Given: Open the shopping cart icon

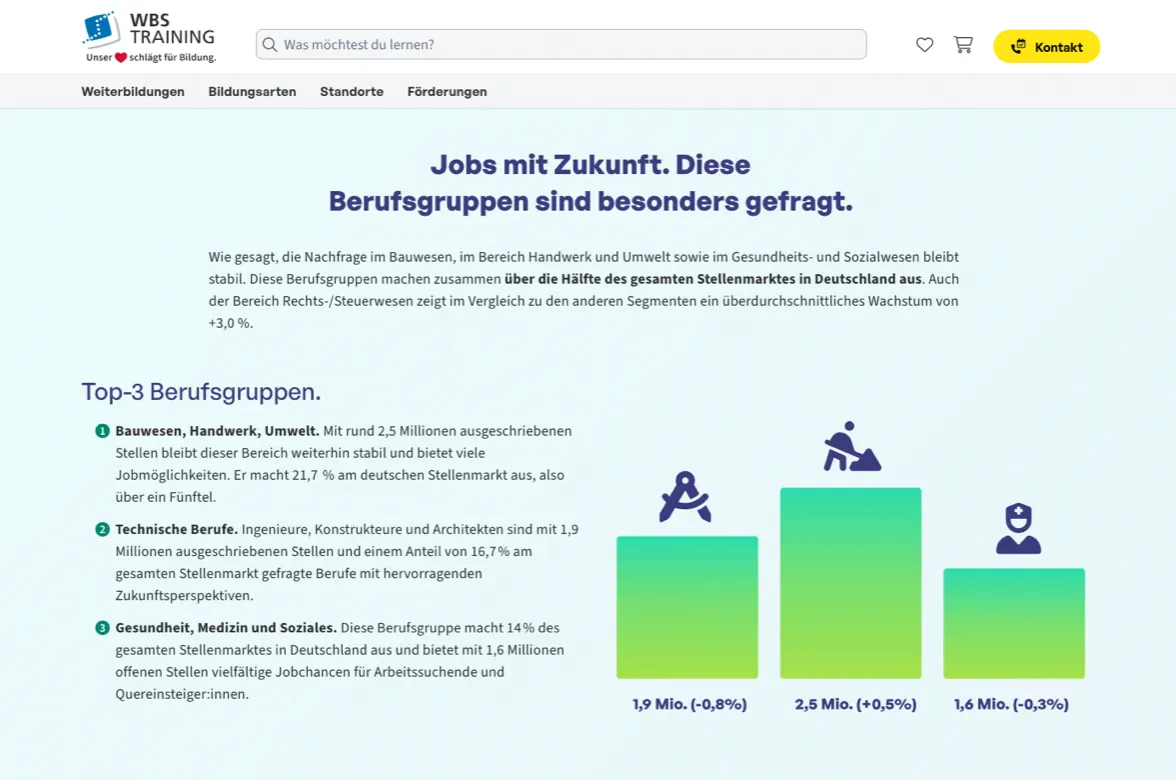Looking at the screenshot, I should (x=963, y=45).
